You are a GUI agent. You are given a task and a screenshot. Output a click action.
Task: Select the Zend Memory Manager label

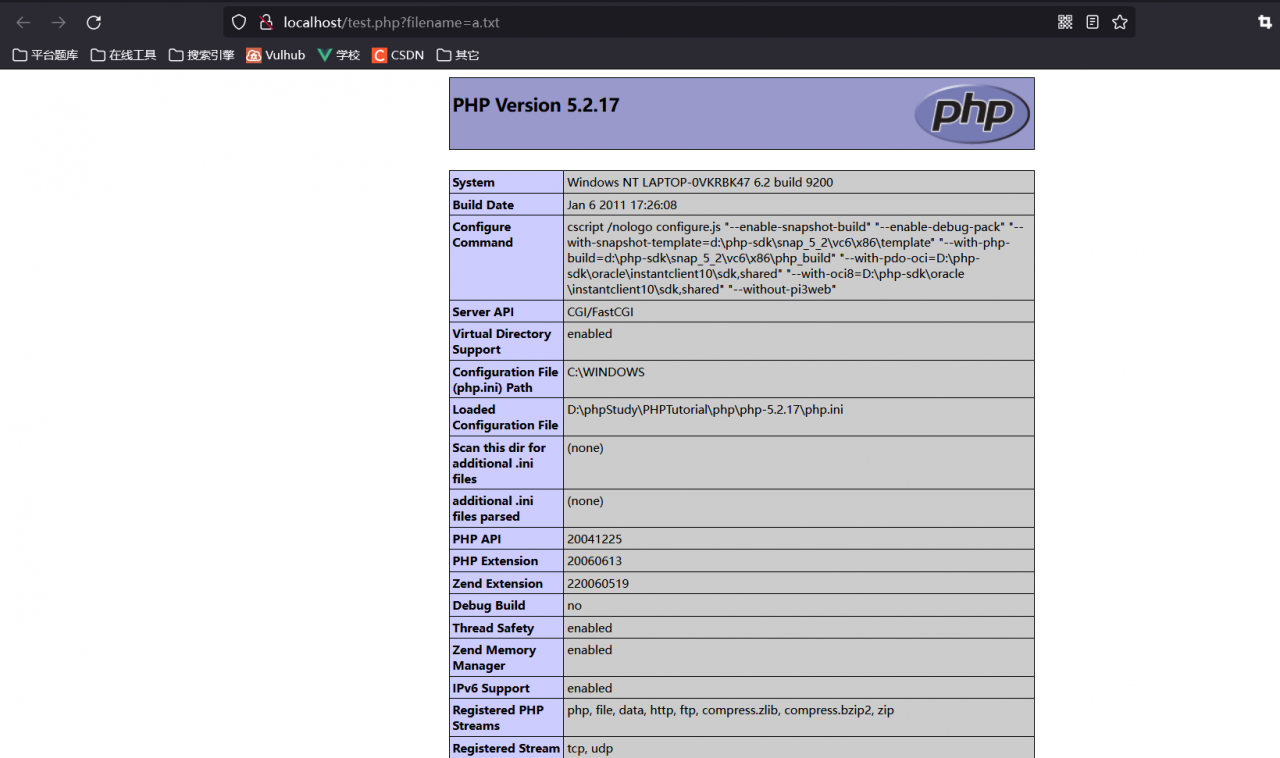point(494,658)
